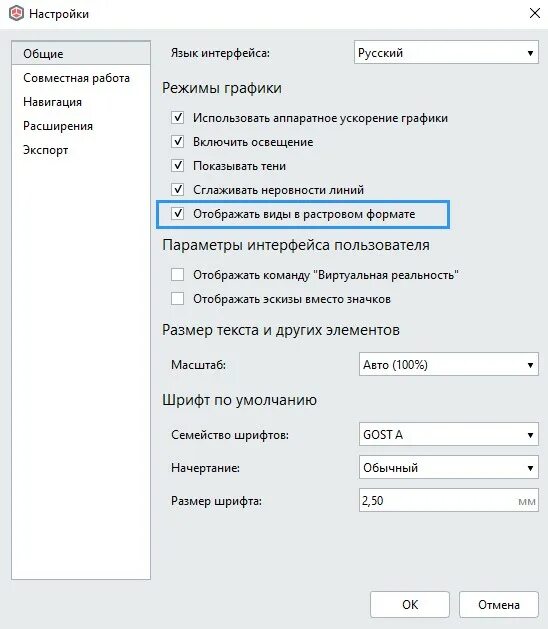The height and width of the screenshot is (629, 548).
Task: Expand the Масштаб dropdown list
Action: pyautogui.click(x=449, y=364)
